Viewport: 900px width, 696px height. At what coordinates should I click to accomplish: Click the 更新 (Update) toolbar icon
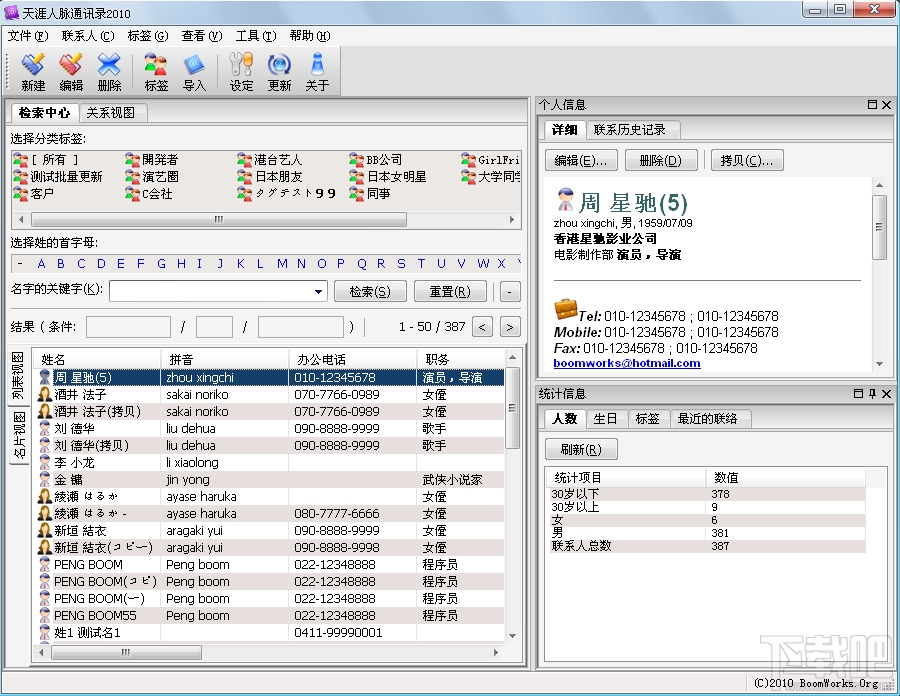click(x=279, y=72)
